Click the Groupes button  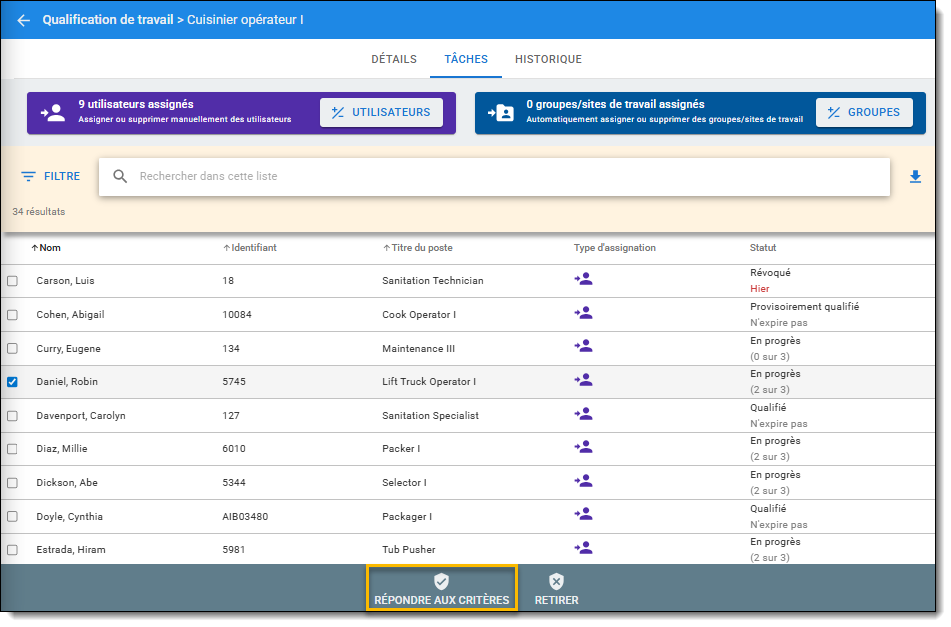pos(864,113)
